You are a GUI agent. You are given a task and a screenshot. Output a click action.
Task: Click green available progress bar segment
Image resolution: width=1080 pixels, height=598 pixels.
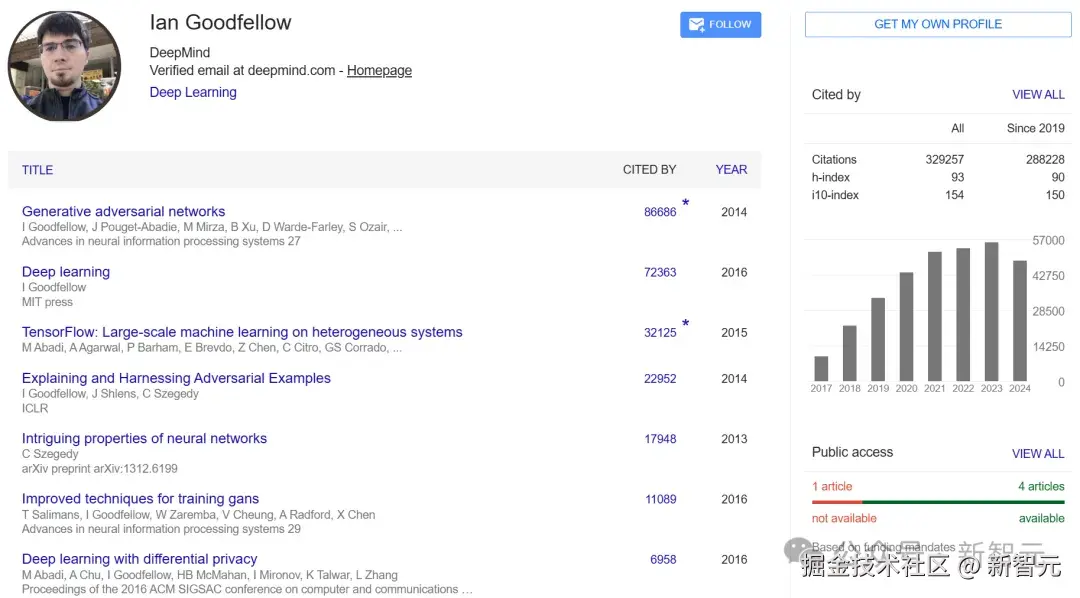960,502
